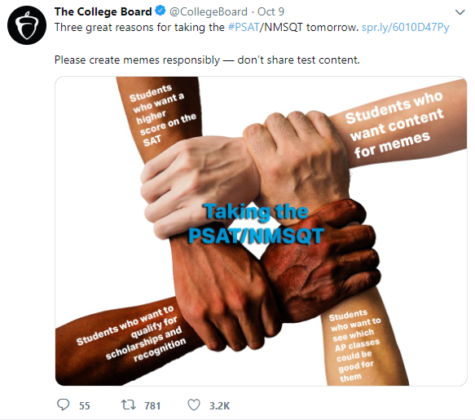Click the blue verified badge
475x420 pixels.
(160, 11)
